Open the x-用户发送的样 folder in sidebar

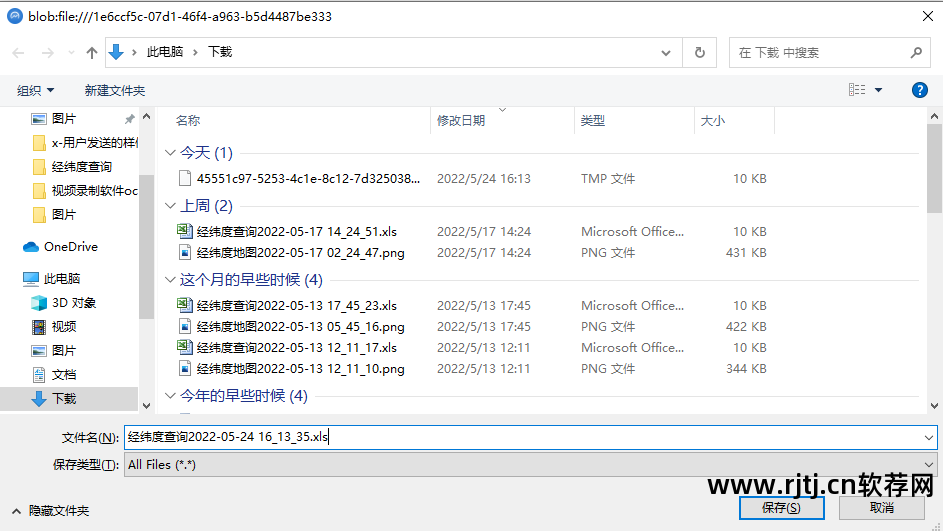pyautogui.click(x=94, y=143)
